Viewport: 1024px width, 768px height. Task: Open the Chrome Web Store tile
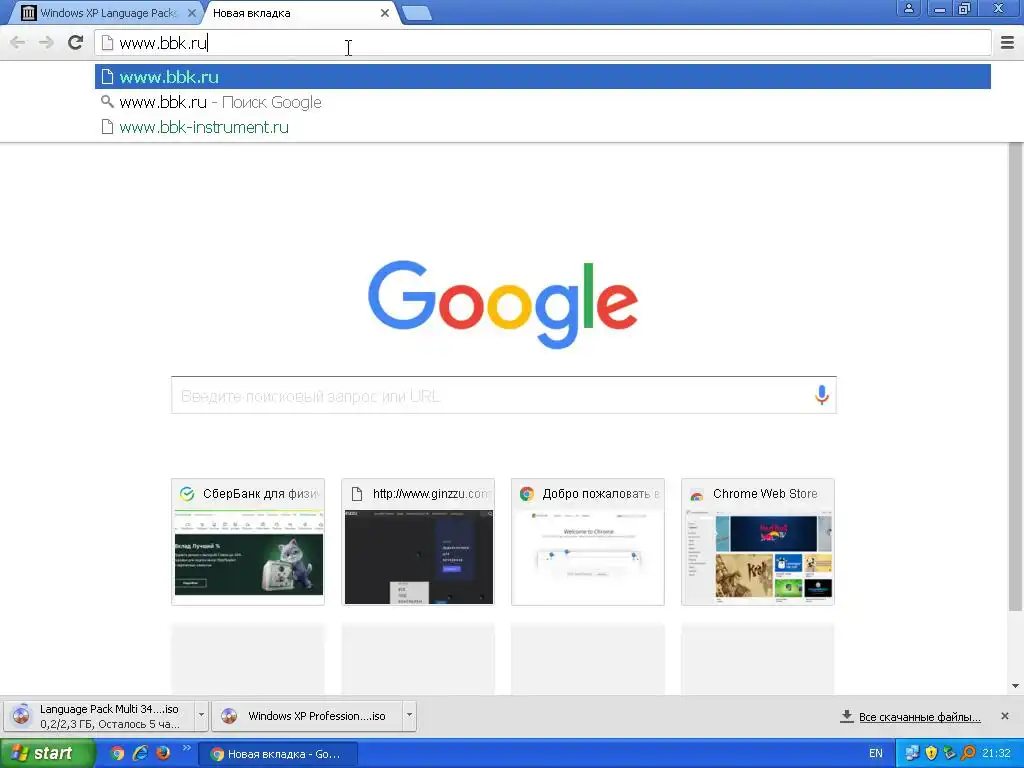(x=758, y=542)
